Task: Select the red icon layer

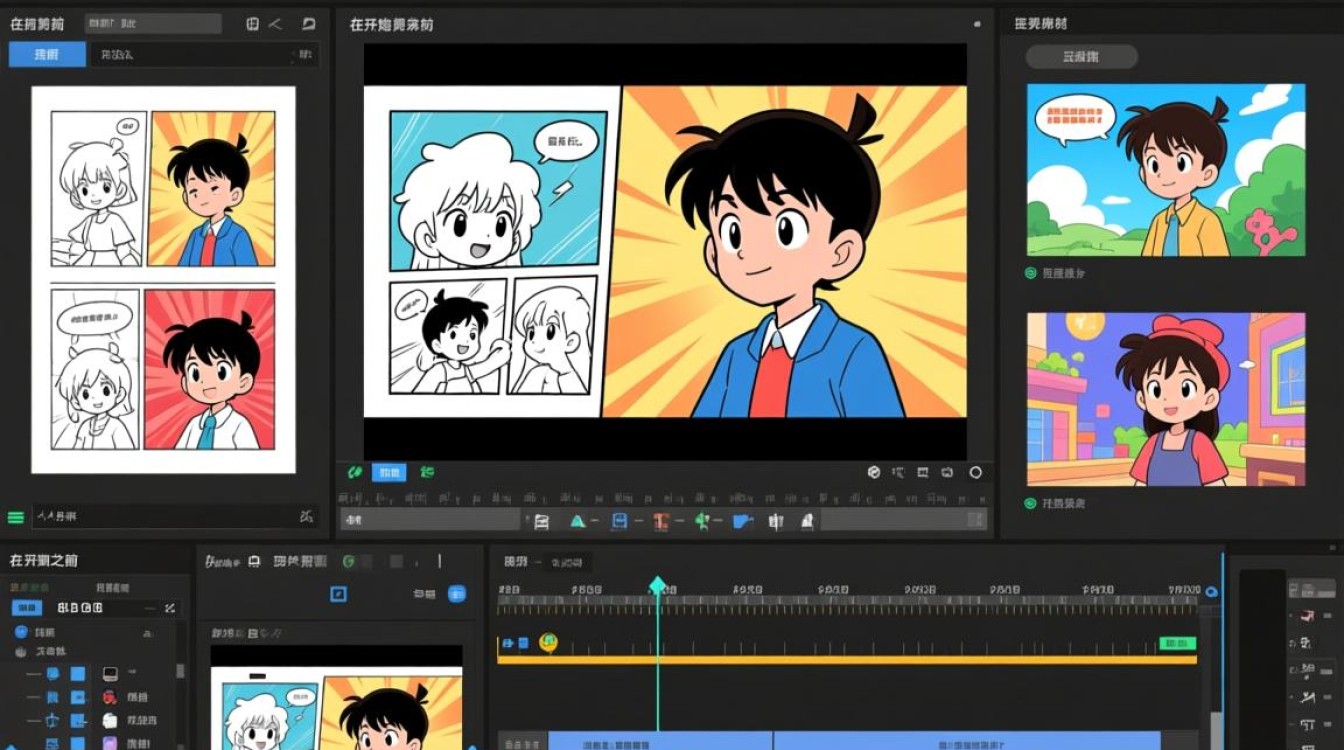Action: pos(110,697)
